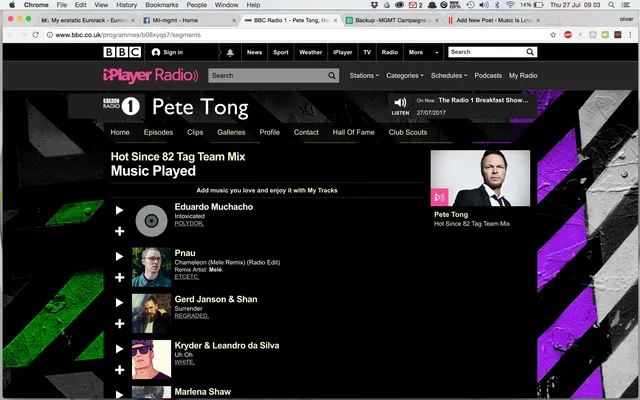Click the Apple menu

(x=12, y=5)
